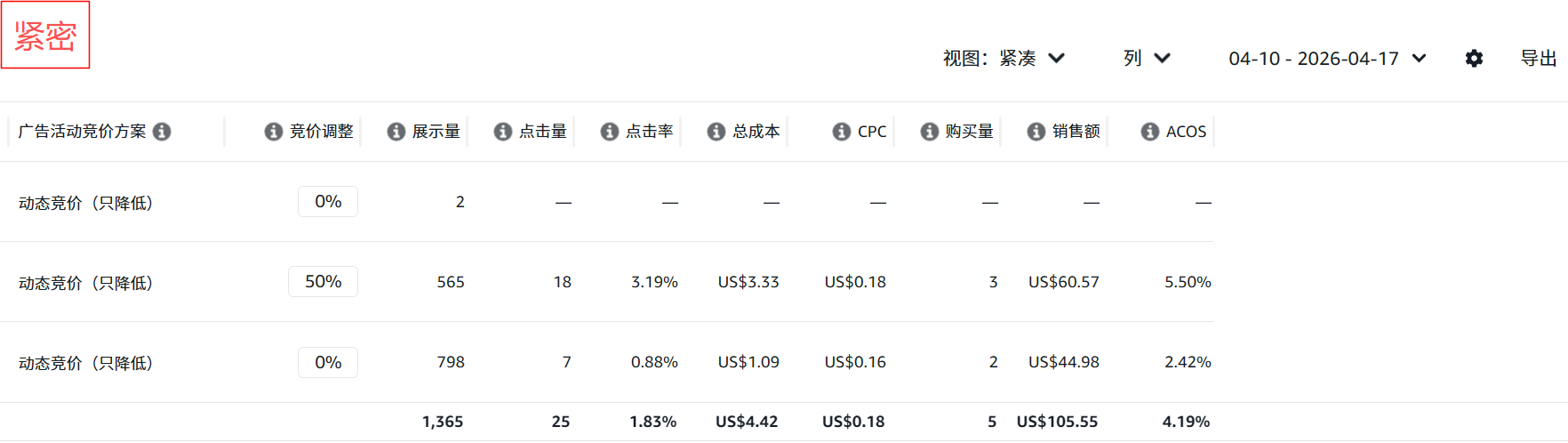The height and width of the screenshot is (443, 1568).
Task: Click the last row's 0% bid adjustment field
Action: click(328, 362)
